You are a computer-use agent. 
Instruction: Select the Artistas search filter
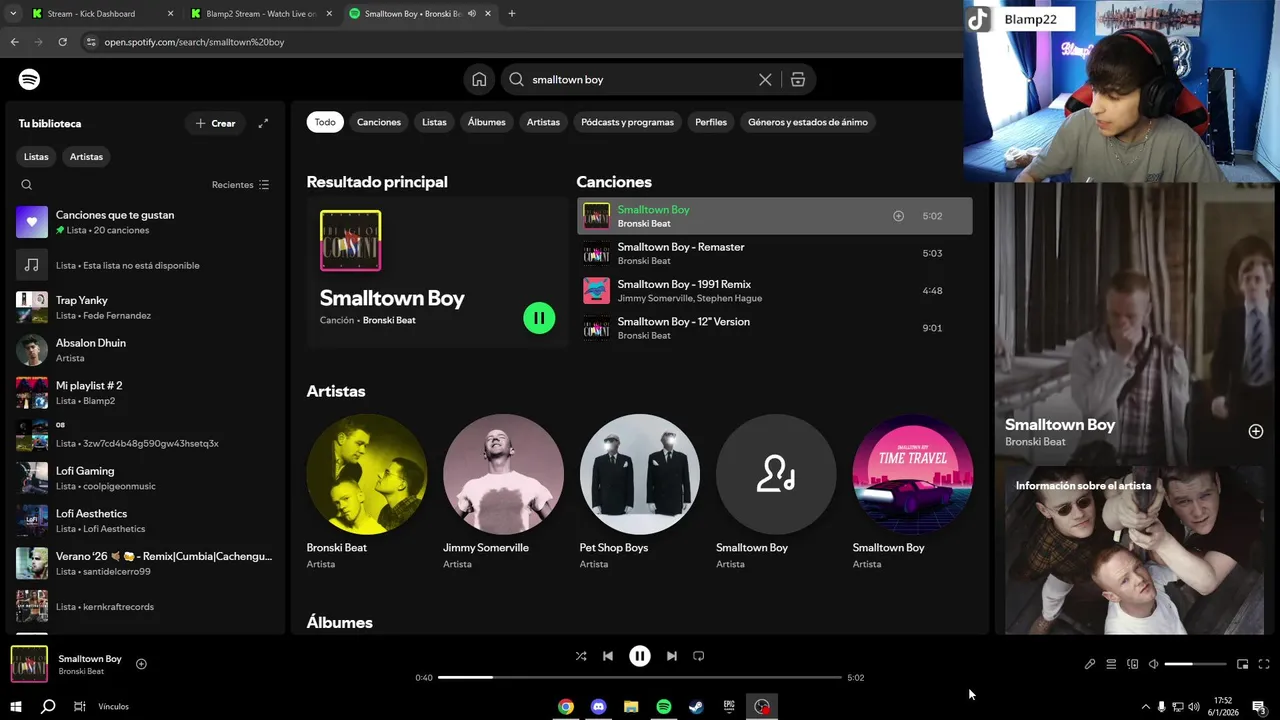pyautogui.click(x=543, y=122)
